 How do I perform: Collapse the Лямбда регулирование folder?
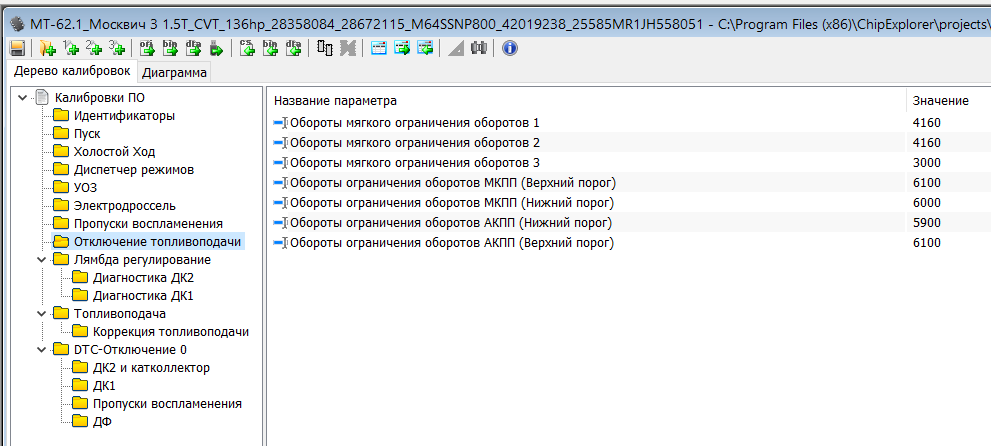coord(41,260)
